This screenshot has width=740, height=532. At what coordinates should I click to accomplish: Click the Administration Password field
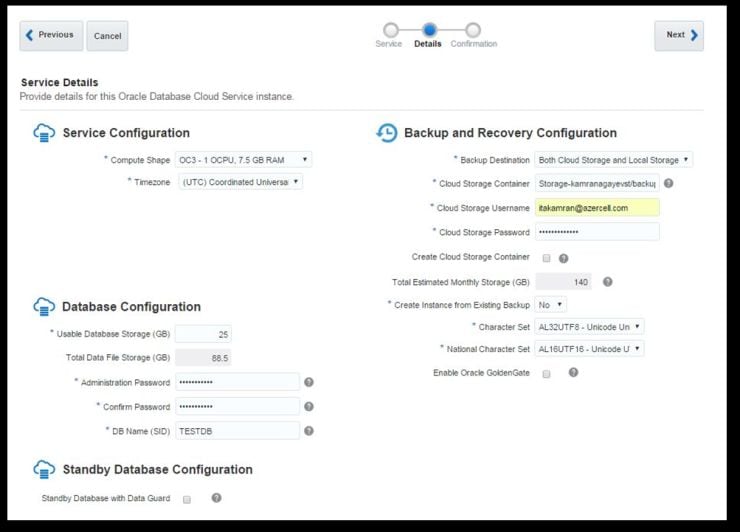pos(237,382)
